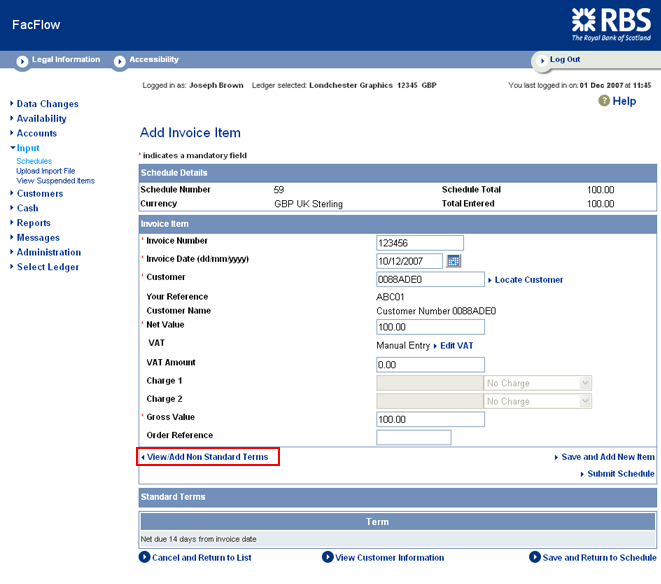
Task: Click the Legal Information arrow icon
Action: click(x=23, y=61)
